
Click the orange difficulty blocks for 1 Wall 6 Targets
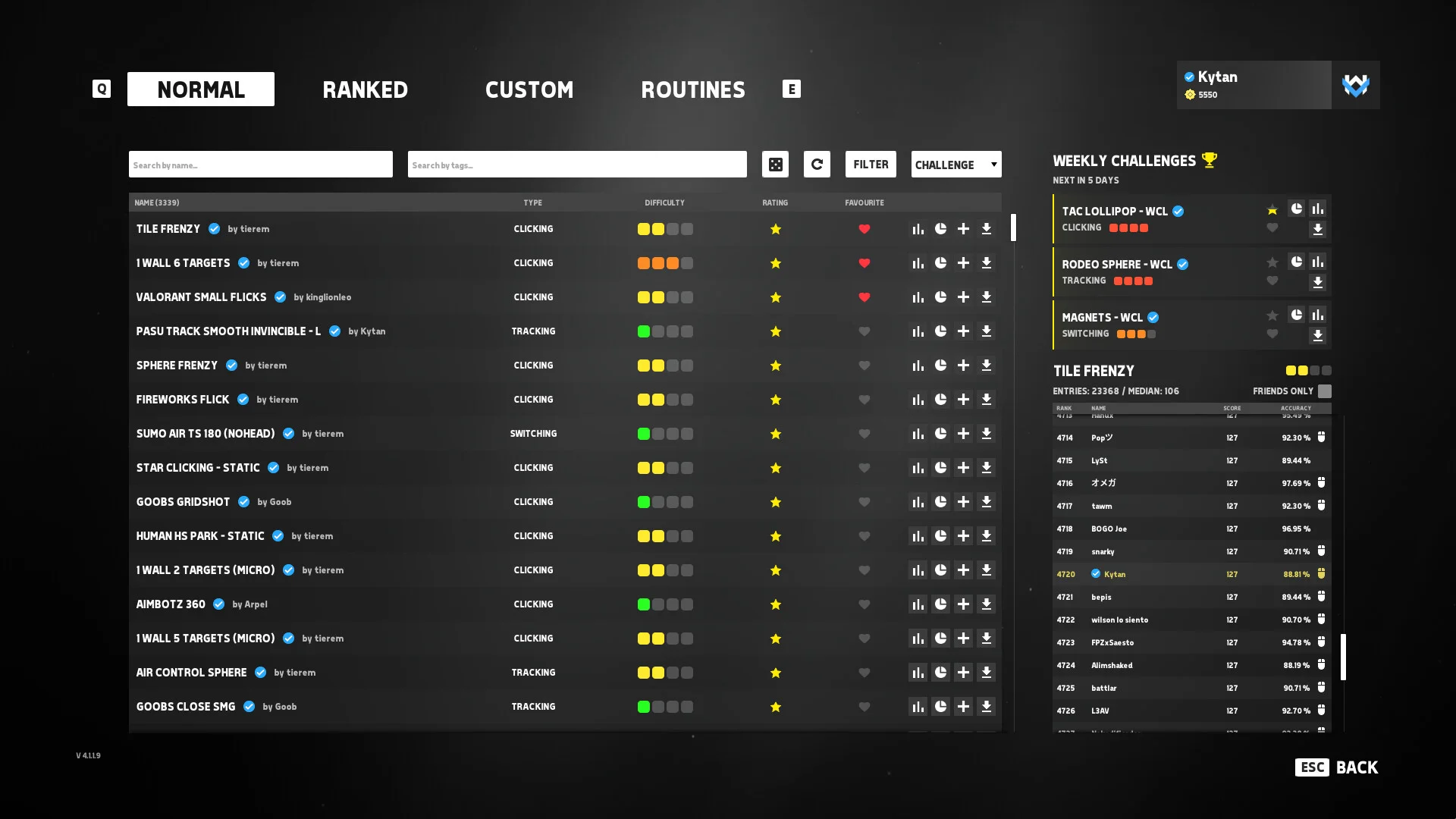657,262
